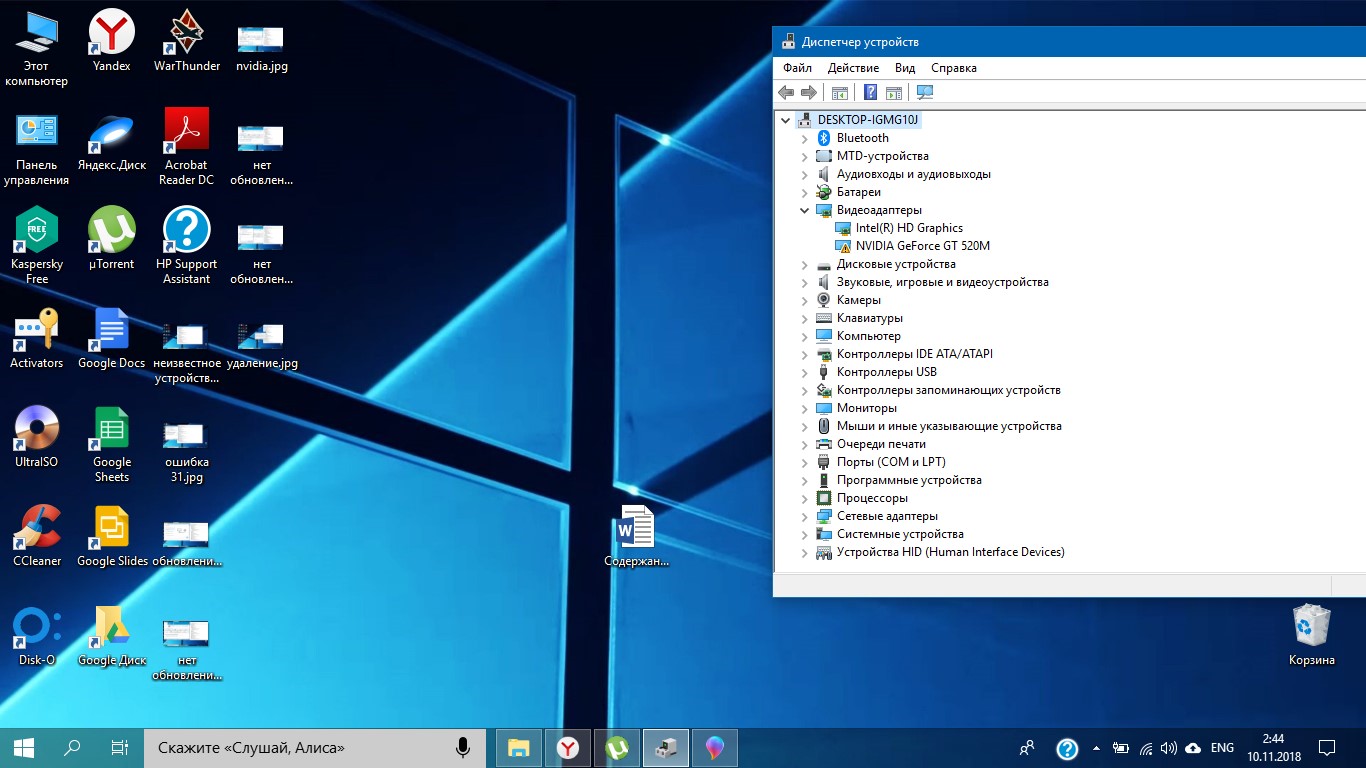
Task: Select the Корзина recycle bin icon
Action: [1311, 635]
